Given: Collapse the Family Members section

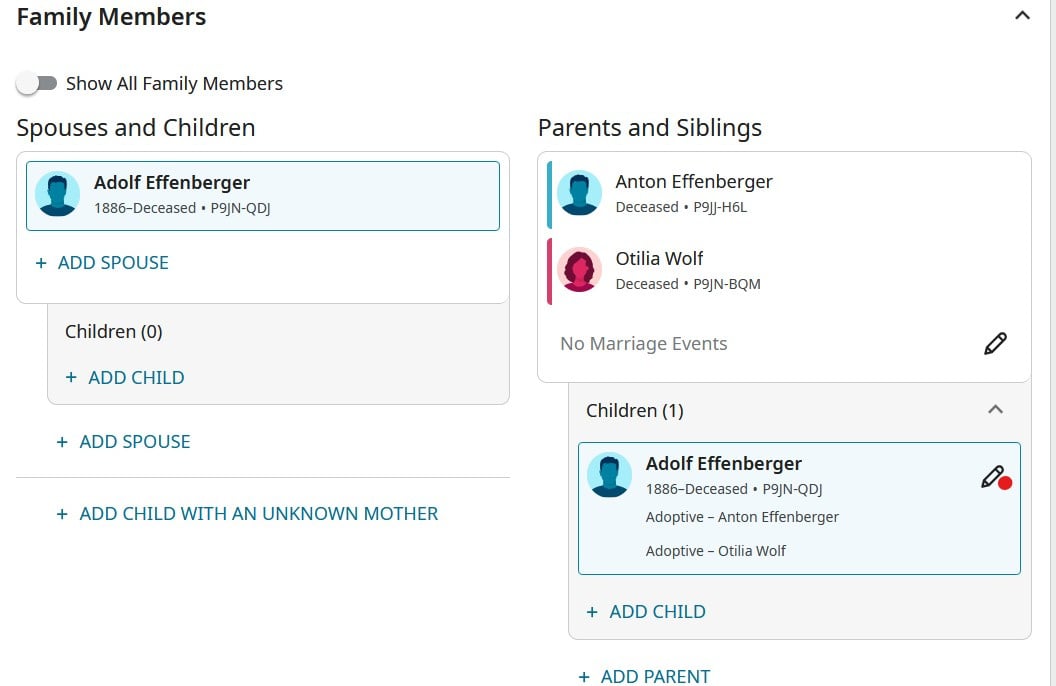Looking at the screenshot, I should point(1022,15).
